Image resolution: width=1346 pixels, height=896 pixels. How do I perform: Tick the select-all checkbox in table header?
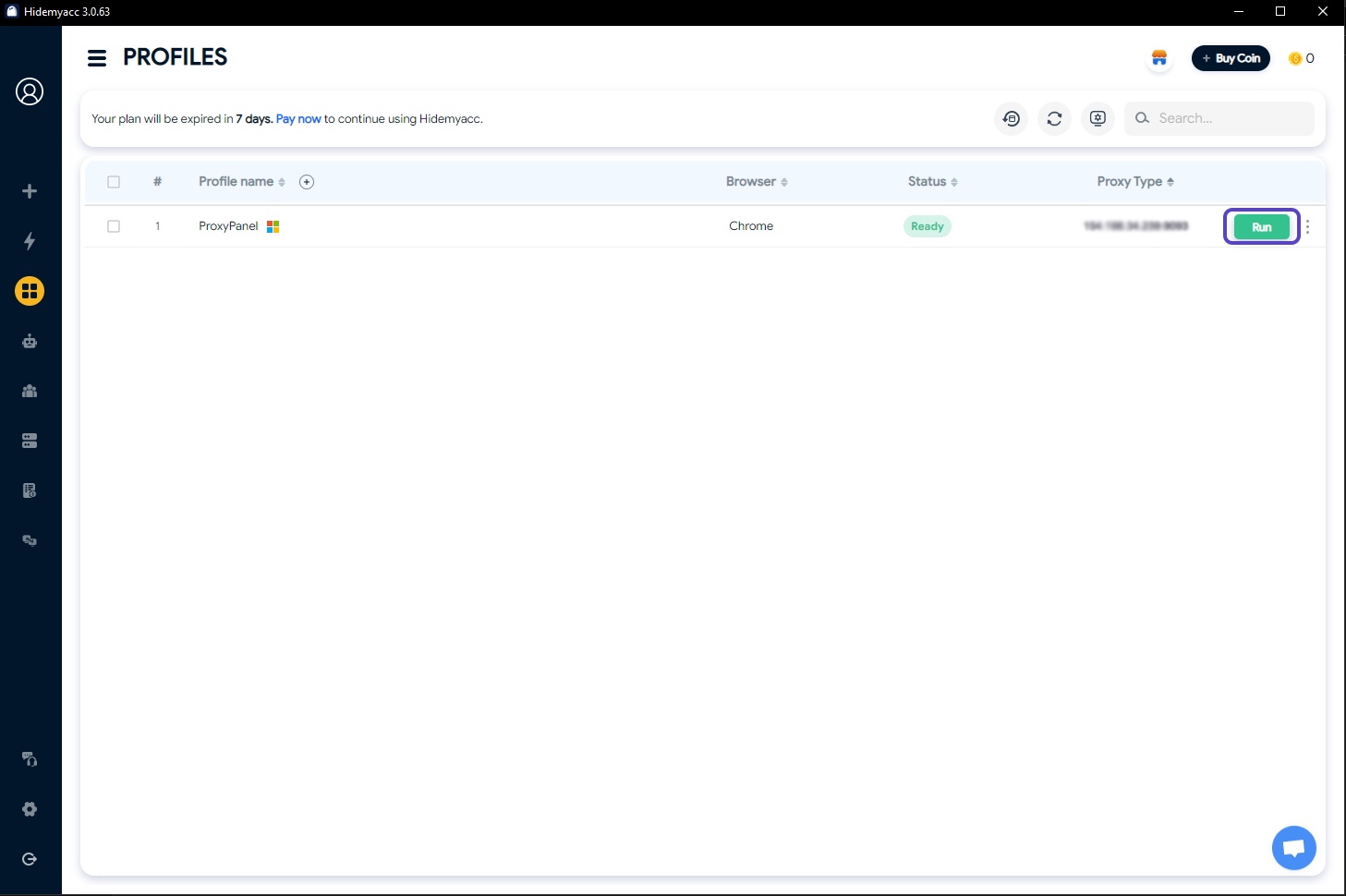click(x=114, y=182)
